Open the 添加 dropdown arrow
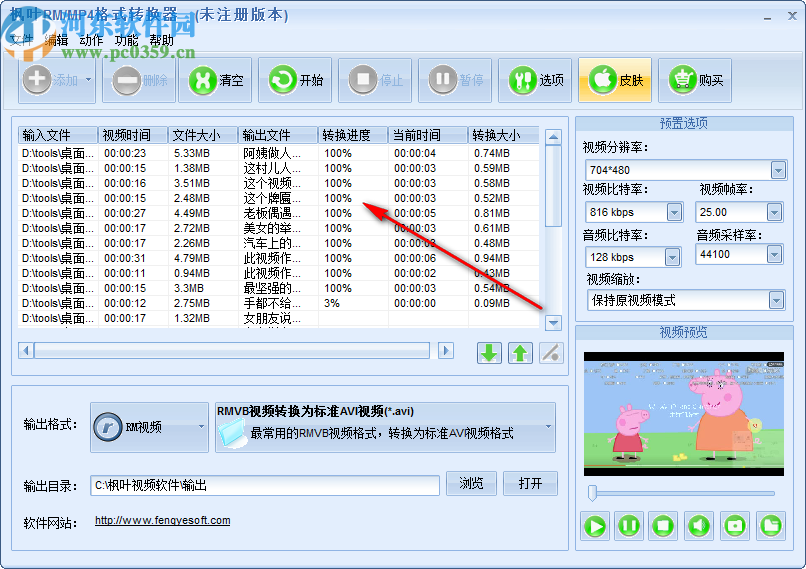This screenshot has height=569, width=806. (x=88, y=80)
